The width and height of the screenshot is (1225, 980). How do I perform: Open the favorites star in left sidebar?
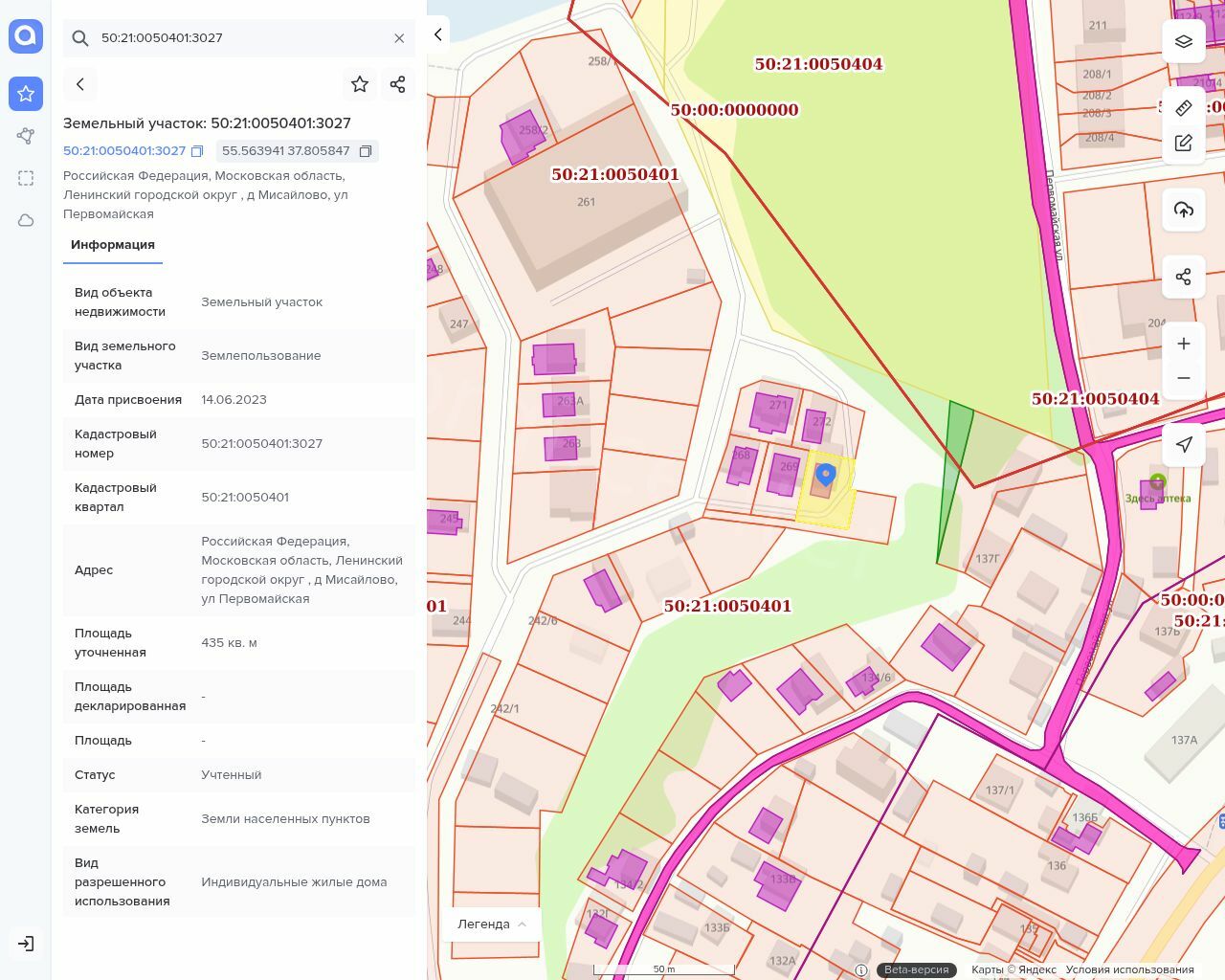(x=26, y=94)
